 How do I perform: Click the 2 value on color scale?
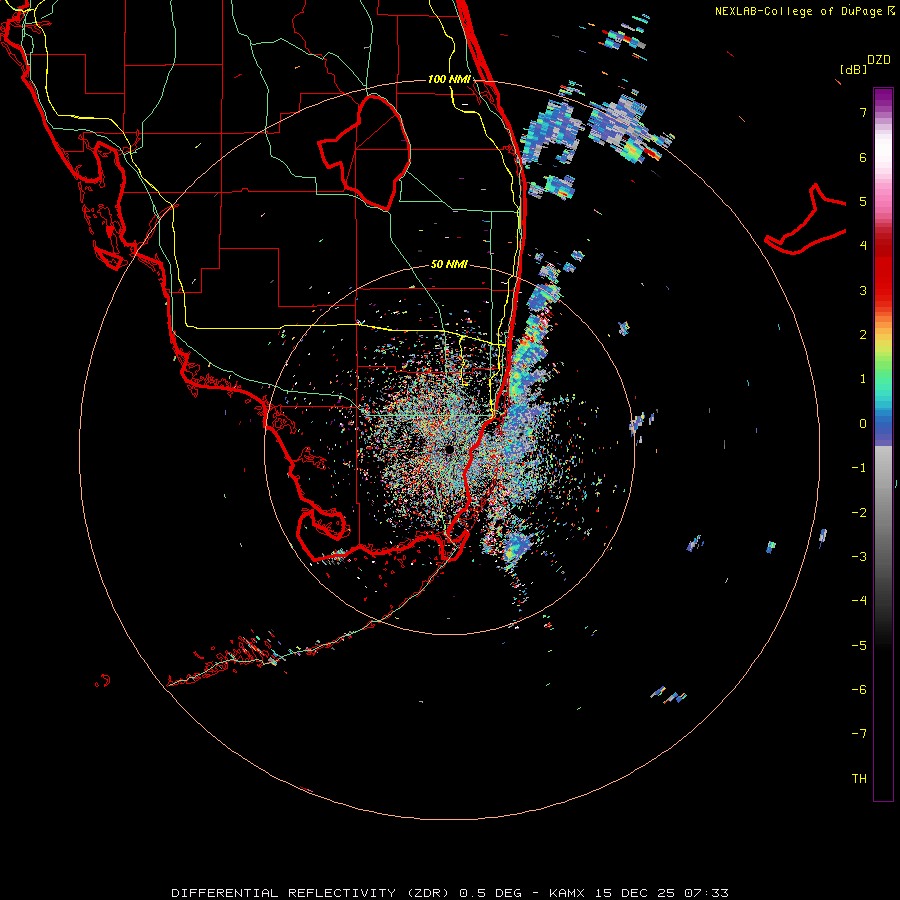[x=863, y=335]
